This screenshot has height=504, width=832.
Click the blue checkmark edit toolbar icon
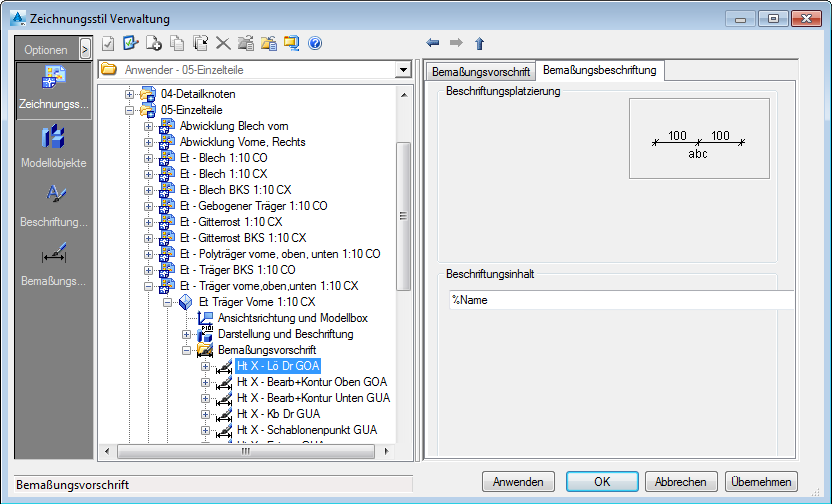pos(131,43)
